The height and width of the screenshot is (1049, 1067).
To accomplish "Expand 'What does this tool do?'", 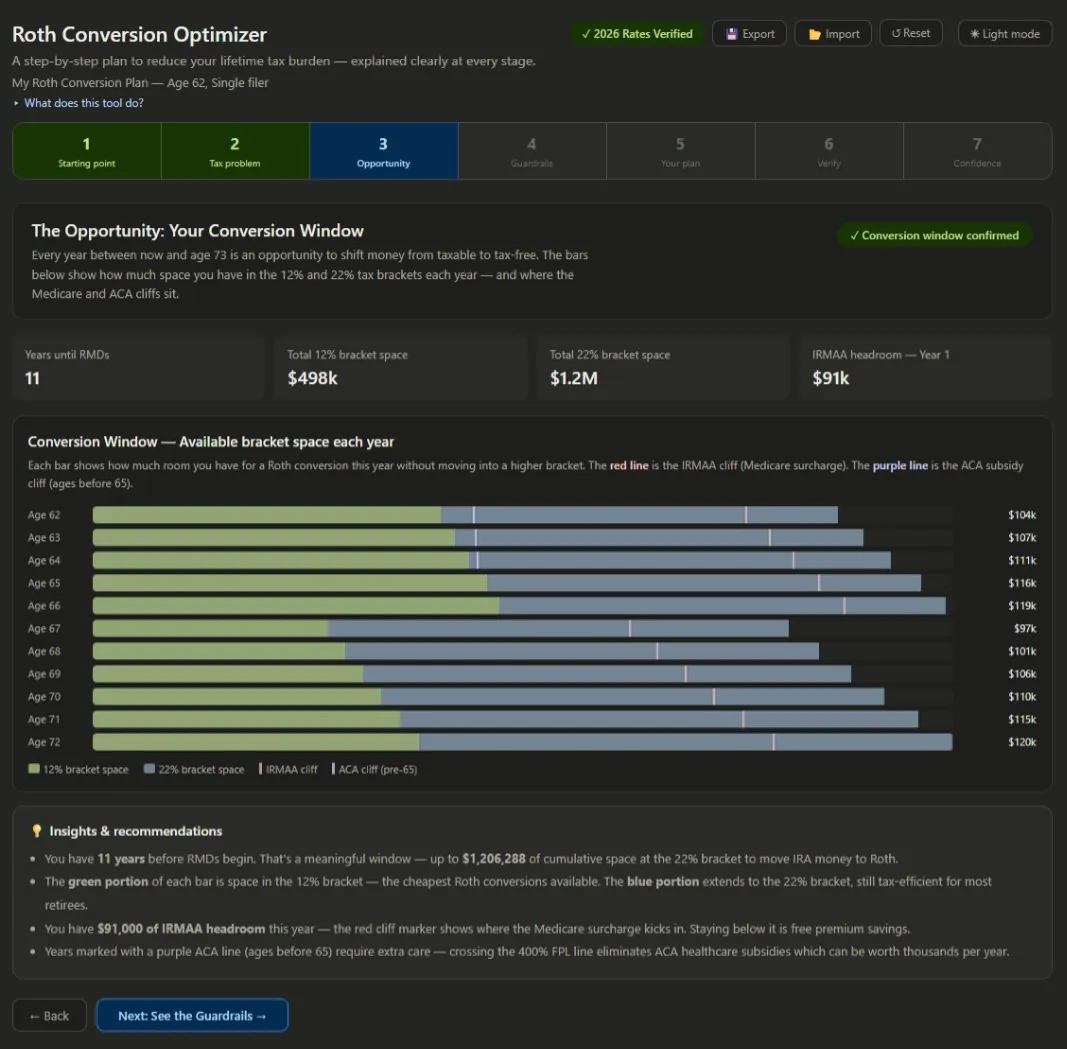I will pyautogui.click(x=78, y=103).
